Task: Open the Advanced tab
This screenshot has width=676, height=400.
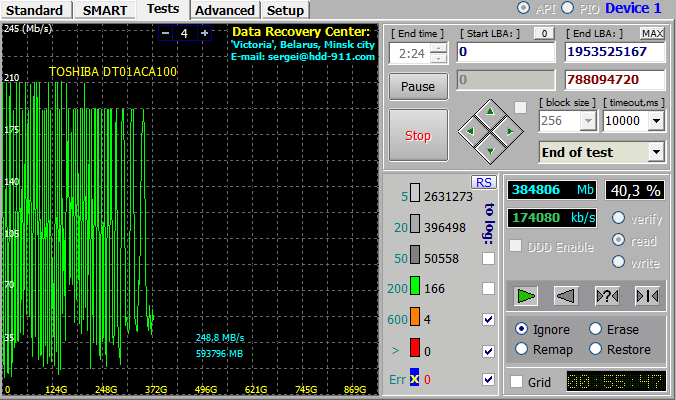Action: coord(225,10)
